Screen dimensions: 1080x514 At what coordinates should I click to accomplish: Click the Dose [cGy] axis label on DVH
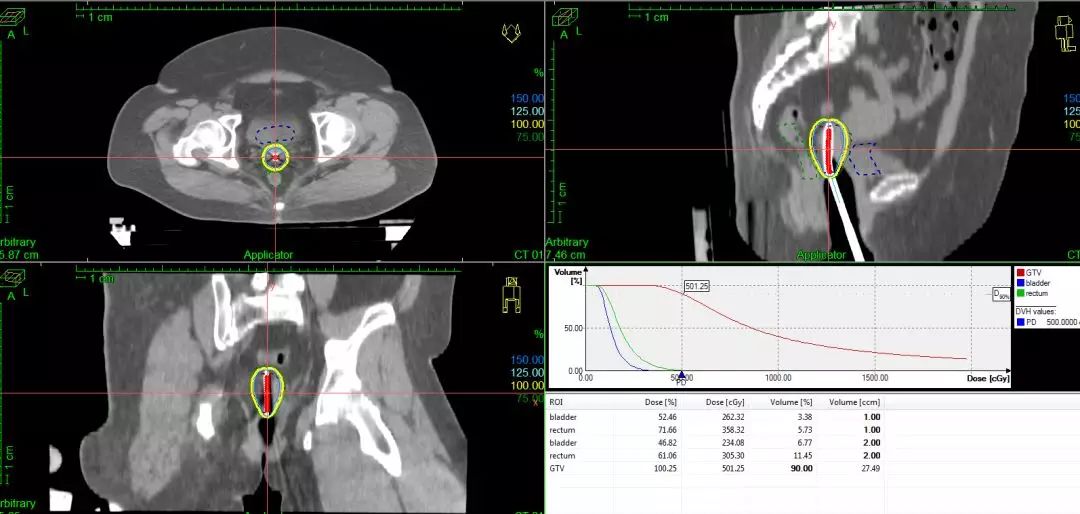988,378
